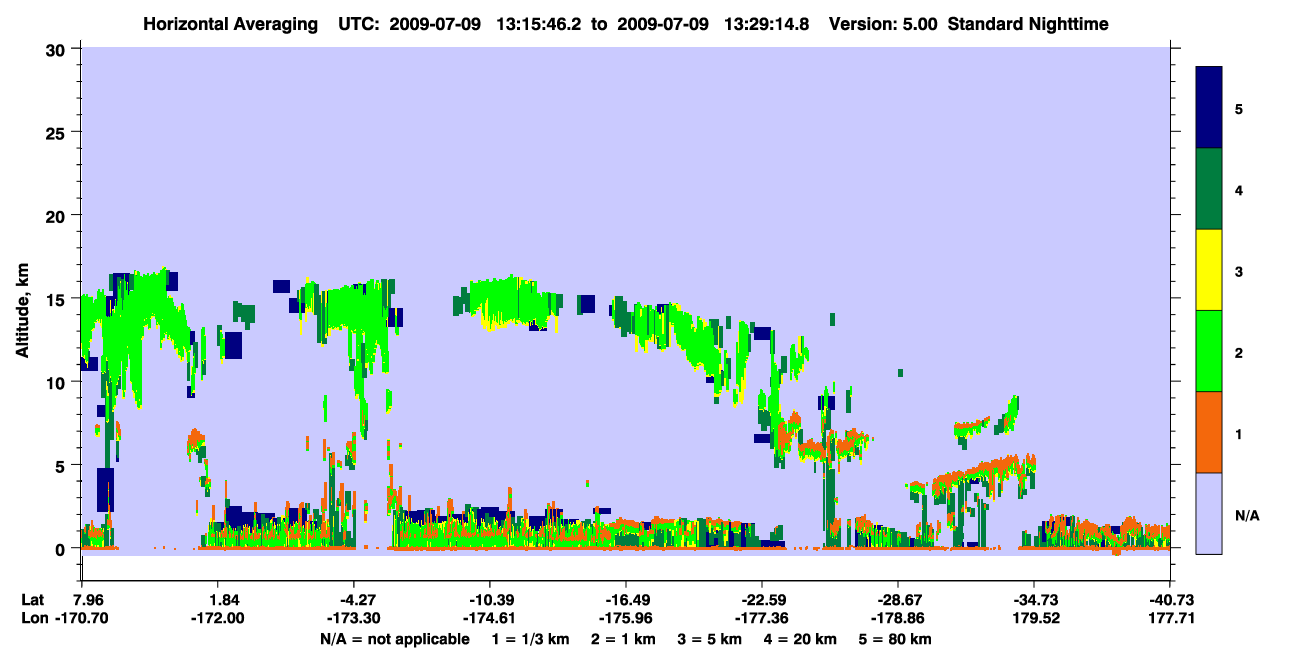Click legend text '3 = 5 km'

712,638
